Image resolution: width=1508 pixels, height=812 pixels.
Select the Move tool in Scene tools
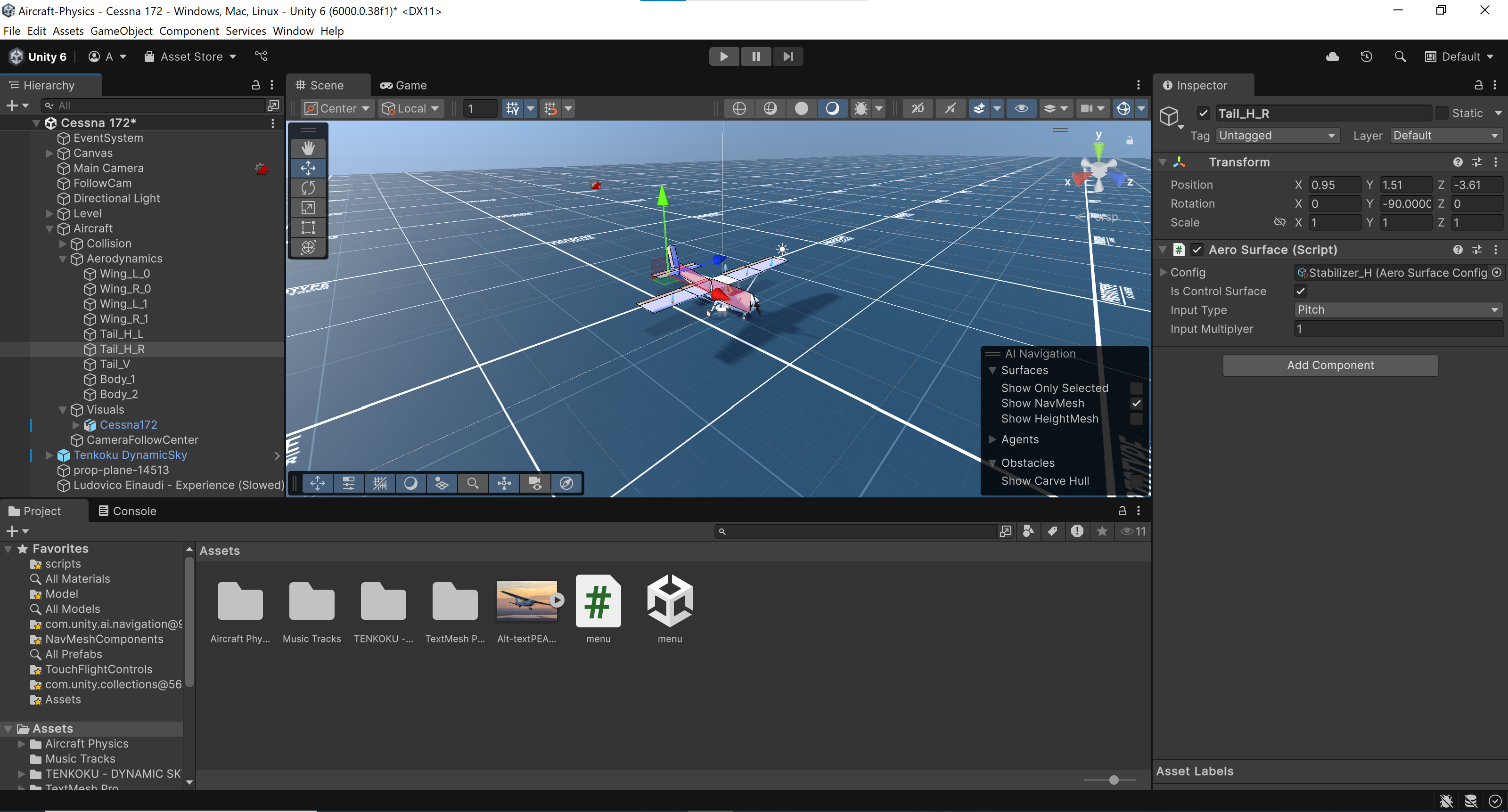(x=308, y=168)
